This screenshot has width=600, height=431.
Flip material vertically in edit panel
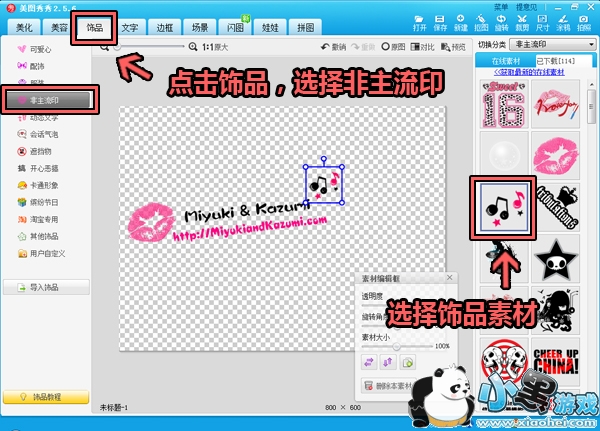388,362
